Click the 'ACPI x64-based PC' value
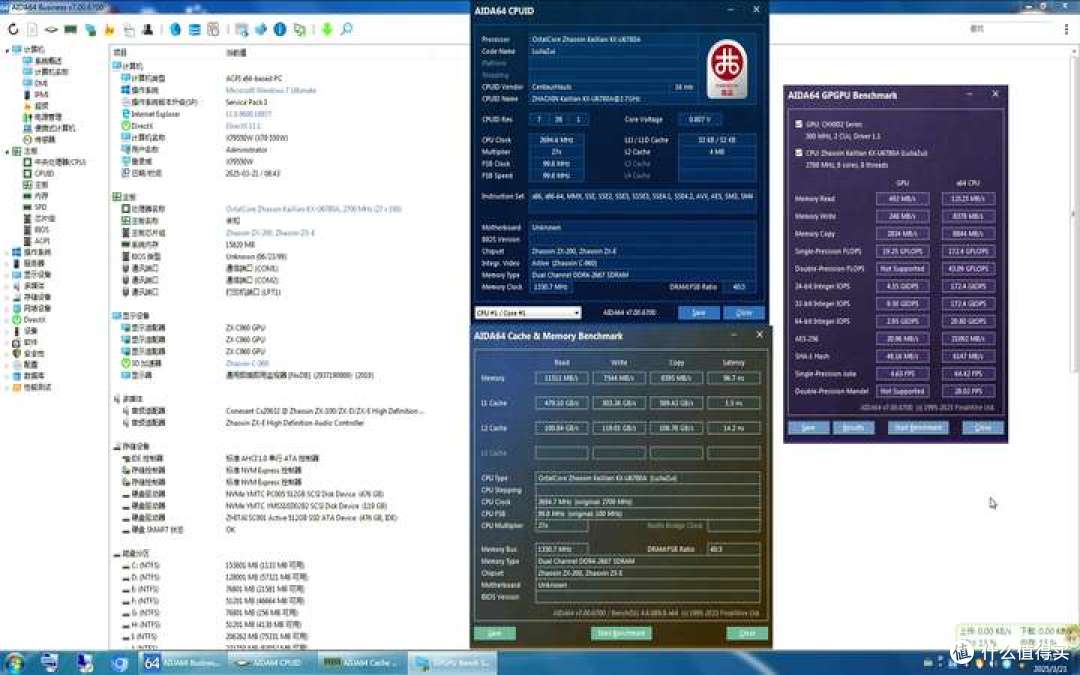 pyautogui.click(x=253, y=79)
